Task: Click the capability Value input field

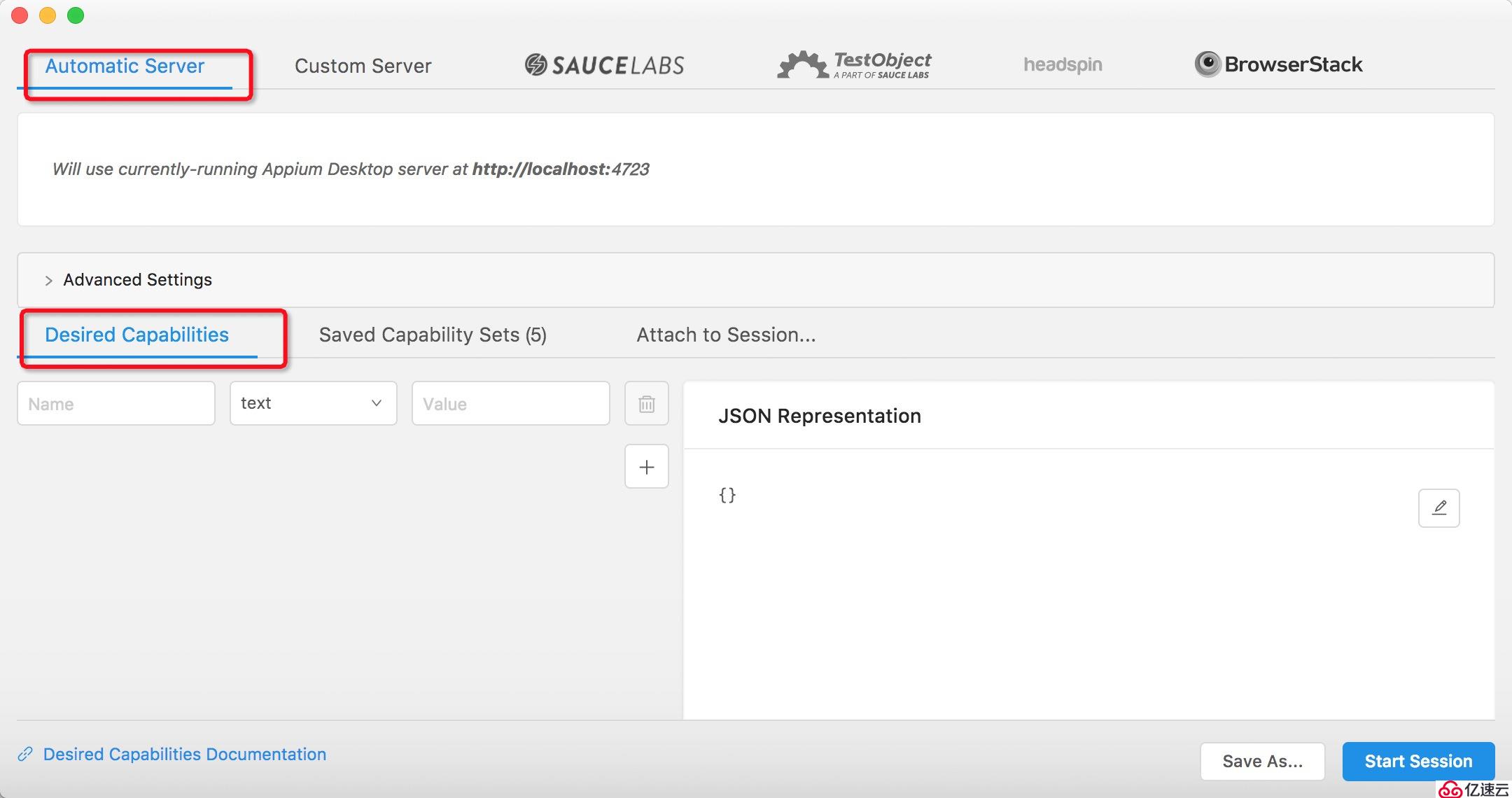Action: coord(512,403)
